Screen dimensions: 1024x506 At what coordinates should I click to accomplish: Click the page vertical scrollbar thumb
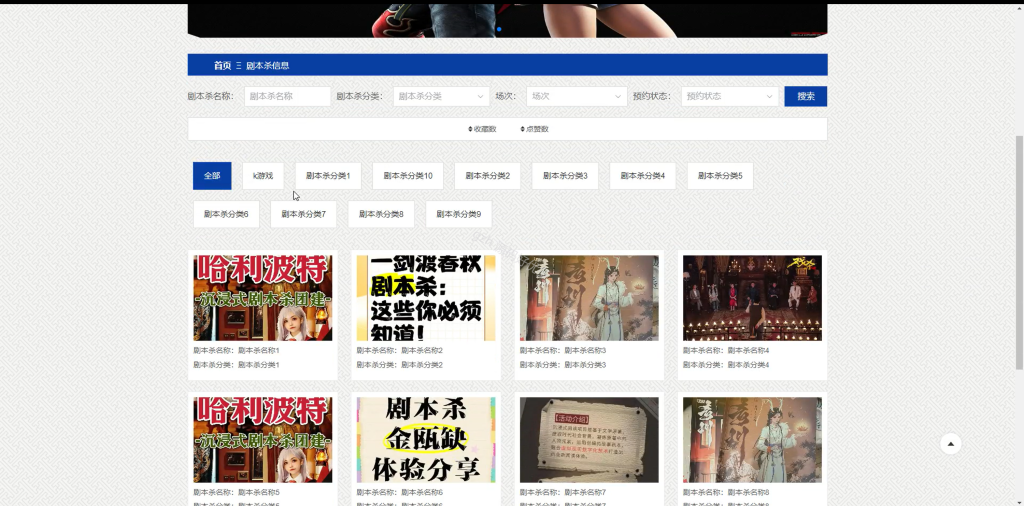1019,253
